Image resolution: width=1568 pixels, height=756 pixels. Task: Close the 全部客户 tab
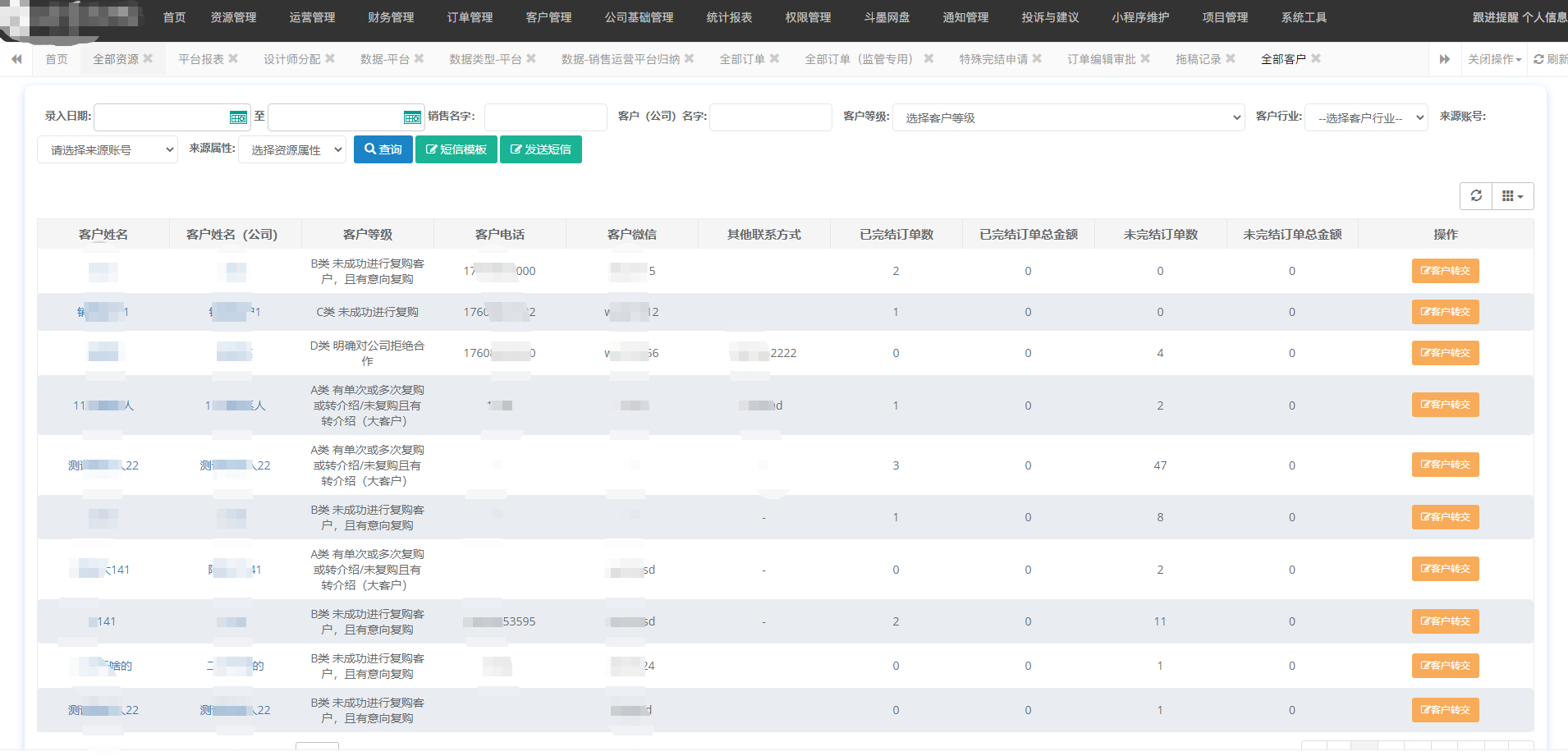1316,59
